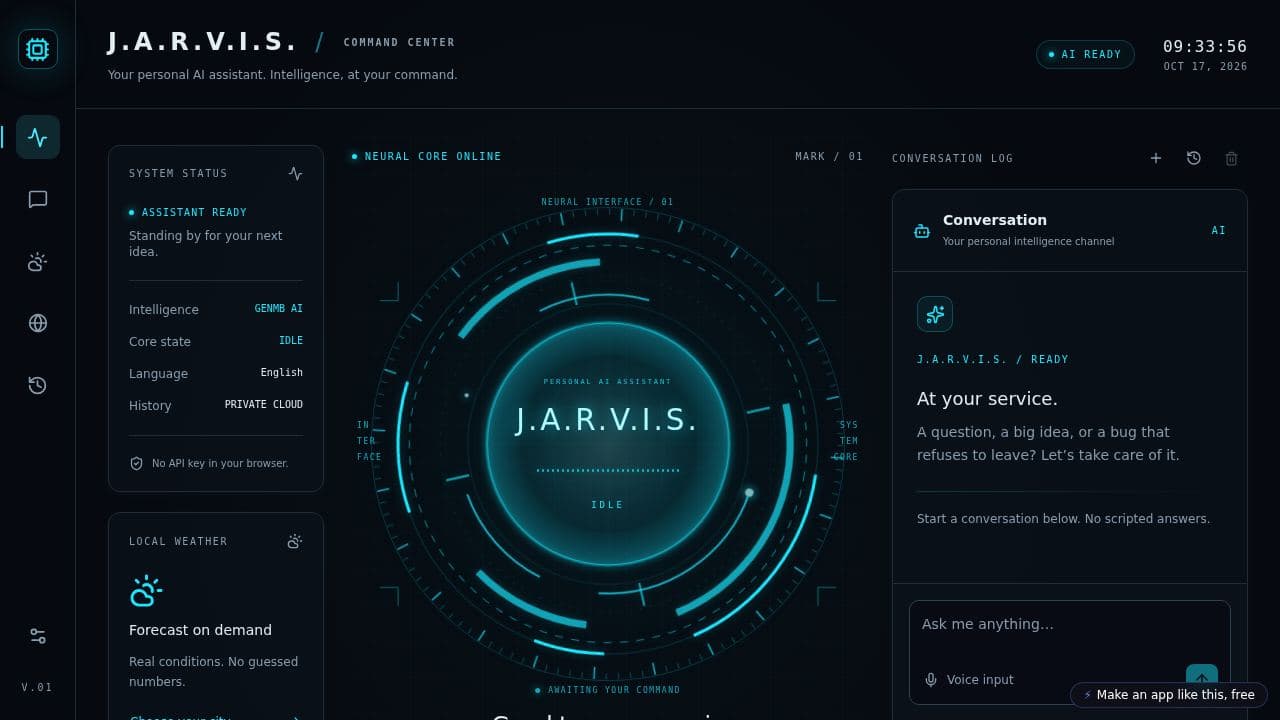Delete conversation with trash icon
This screenshot has height=720, width=1280.
(1232, 158)
